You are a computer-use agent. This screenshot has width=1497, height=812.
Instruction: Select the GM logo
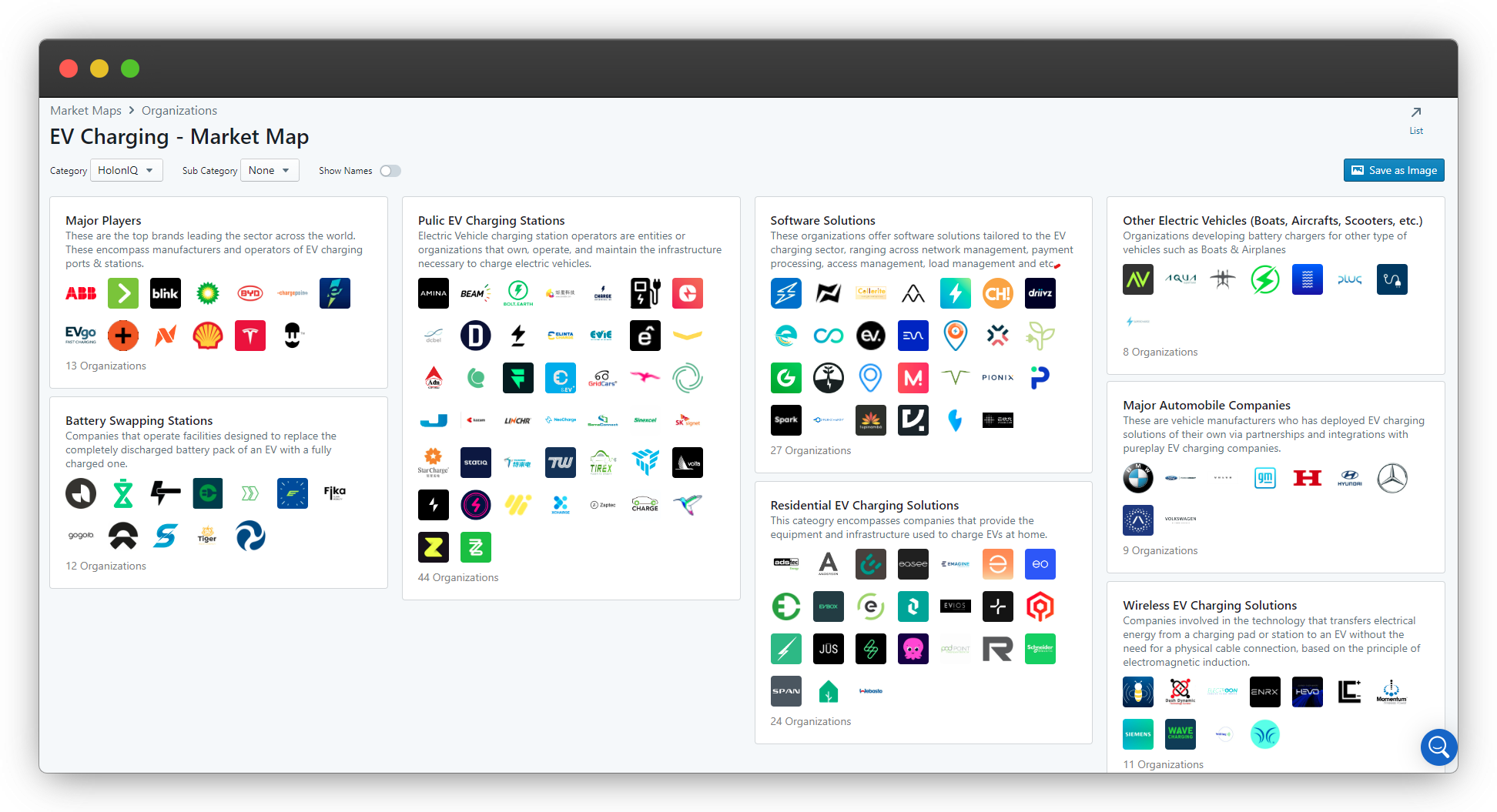click(1265, 478)
